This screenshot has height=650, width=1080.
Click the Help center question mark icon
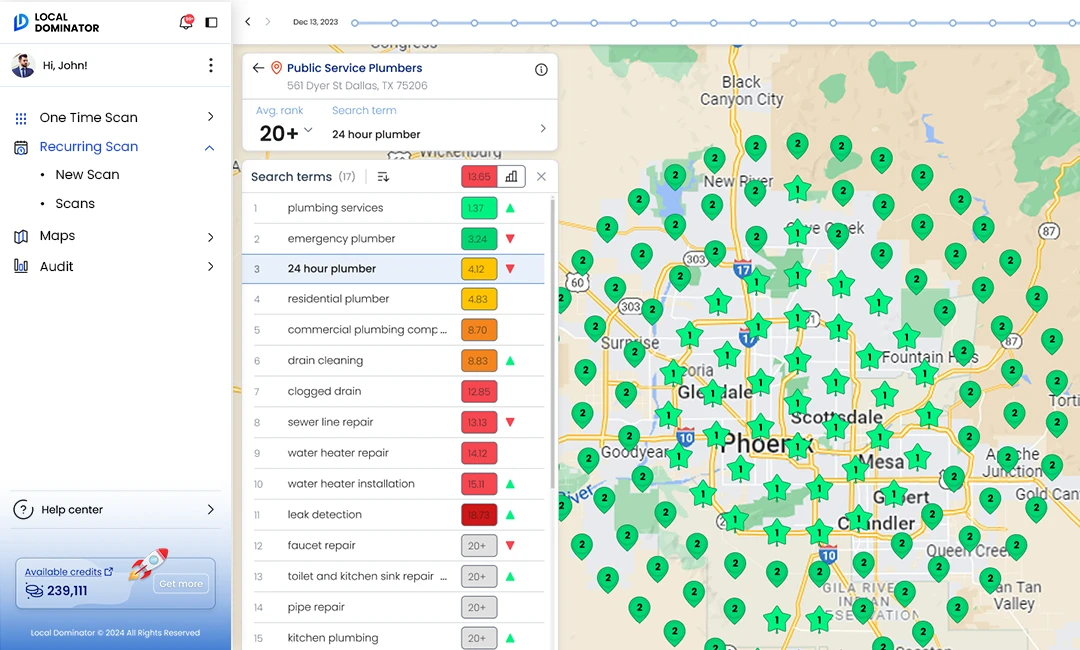(24, 511)
